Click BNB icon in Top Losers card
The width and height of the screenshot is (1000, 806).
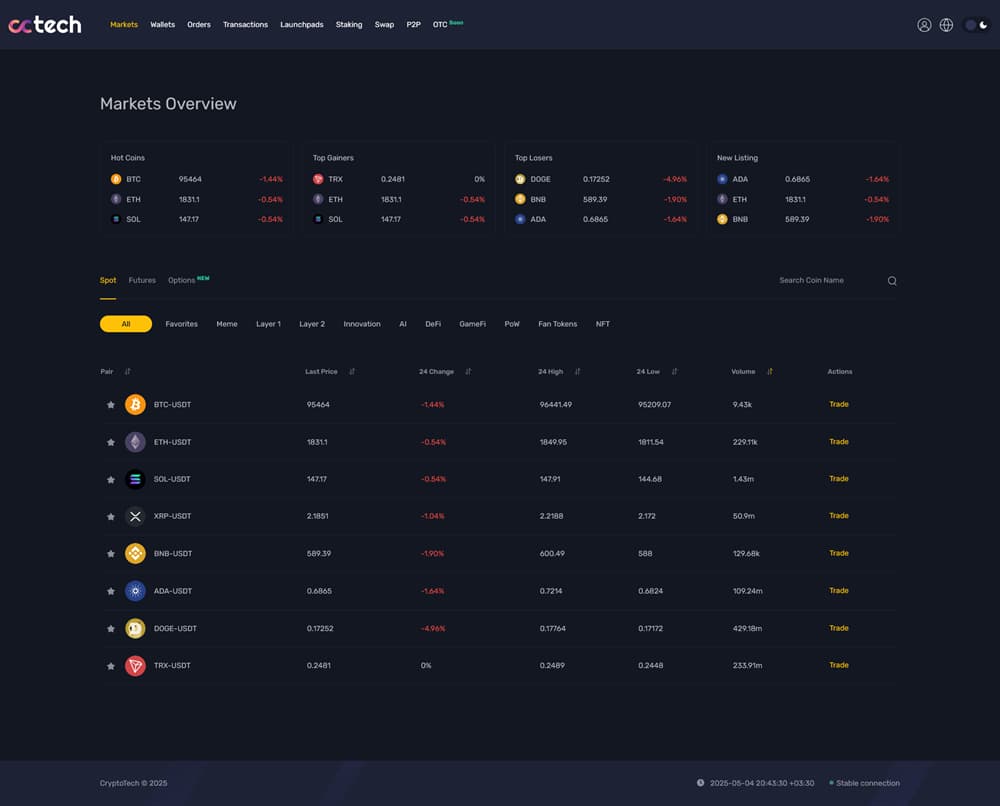pos(520,199)
